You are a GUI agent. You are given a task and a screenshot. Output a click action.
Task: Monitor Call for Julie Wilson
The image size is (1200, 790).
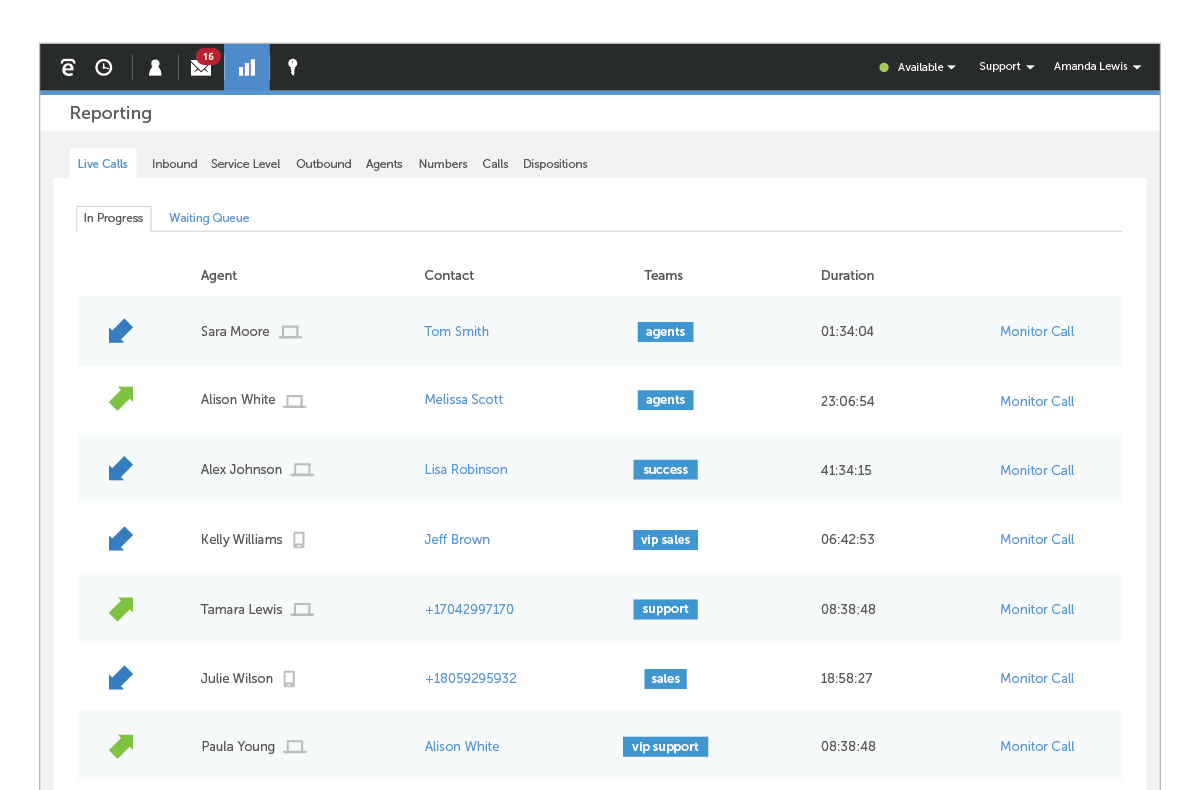(1037, 678)
